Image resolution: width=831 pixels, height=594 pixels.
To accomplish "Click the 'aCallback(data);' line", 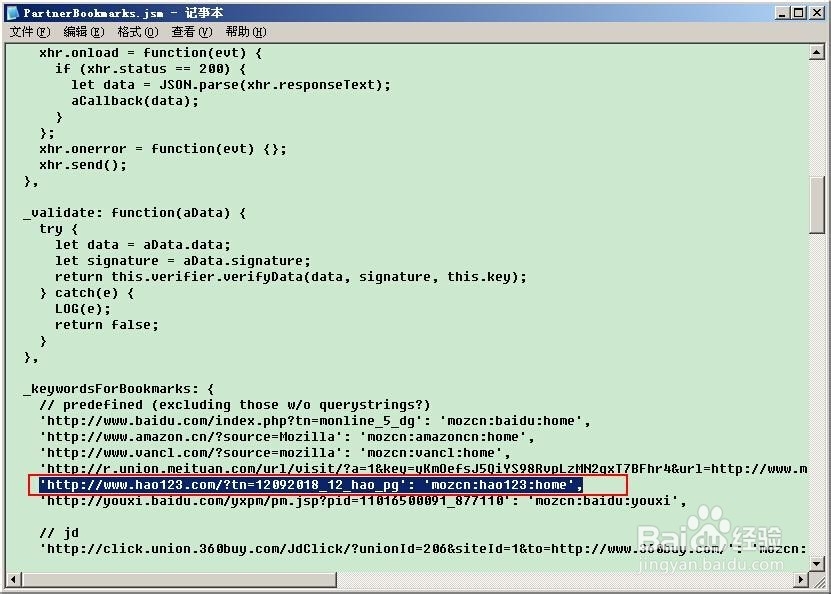I will tap(135, 101).
